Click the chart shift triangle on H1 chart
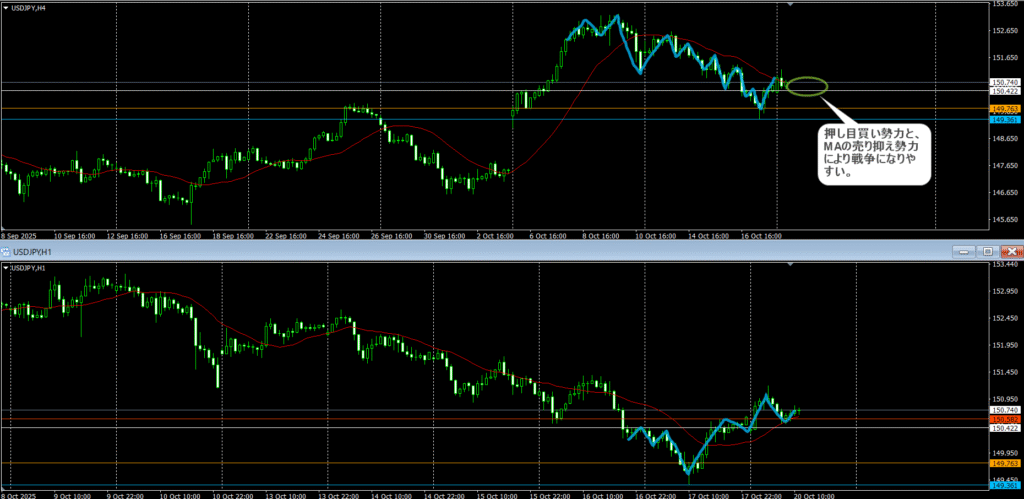Image resolution: width=1024 pixels, height=499 pixels. [791, 265]
